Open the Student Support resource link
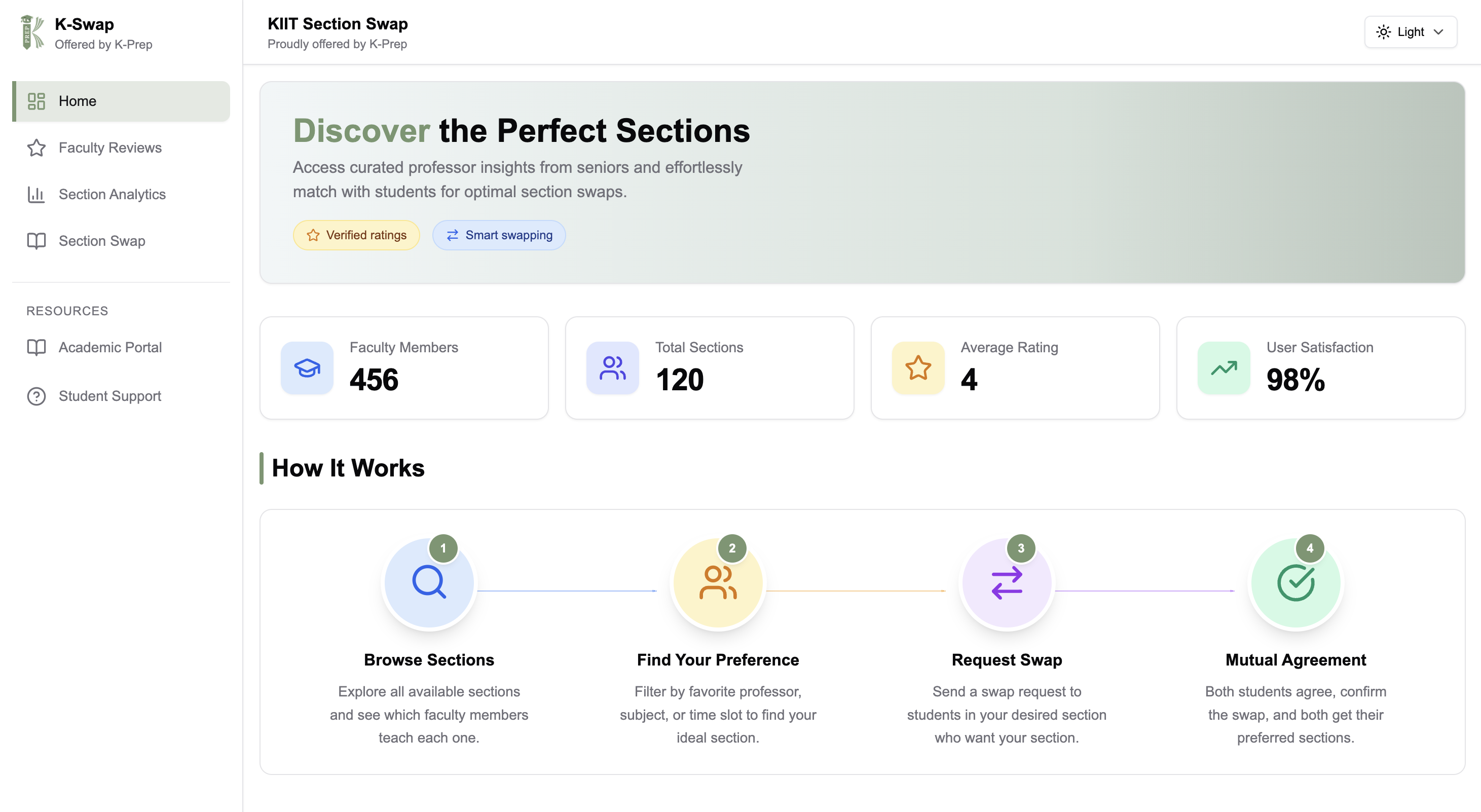Viewport: 1481px width, 812px height. click(x=121, y=396)
